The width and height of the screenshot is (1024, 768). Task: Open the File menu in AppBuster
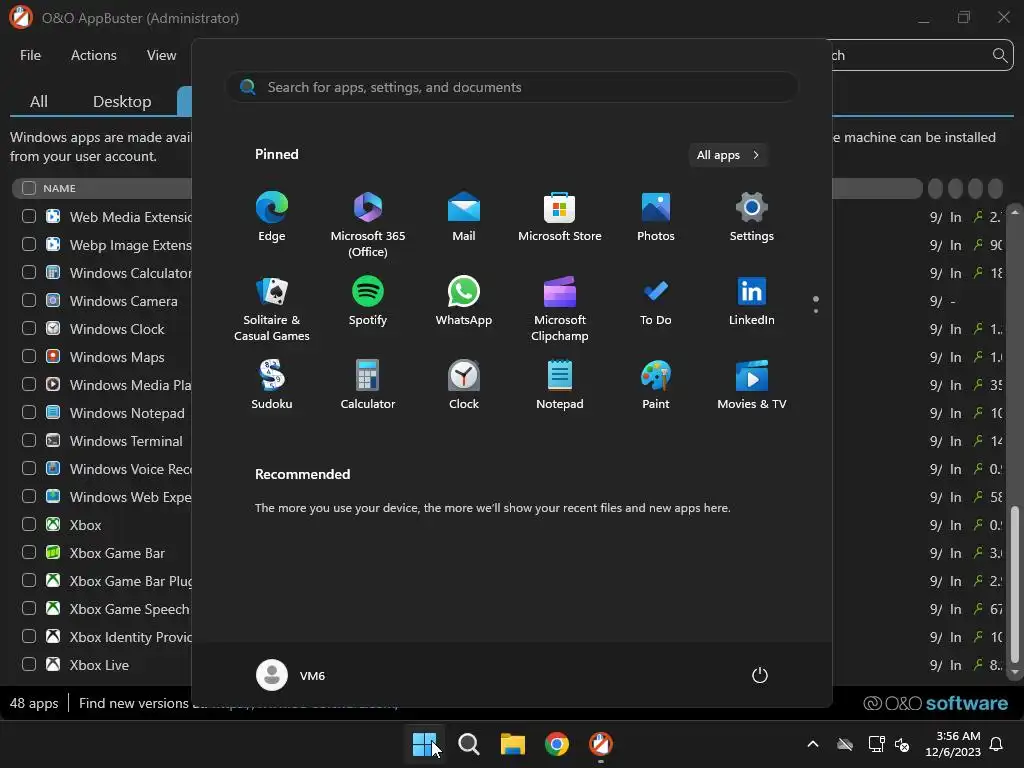click(30, 56)
